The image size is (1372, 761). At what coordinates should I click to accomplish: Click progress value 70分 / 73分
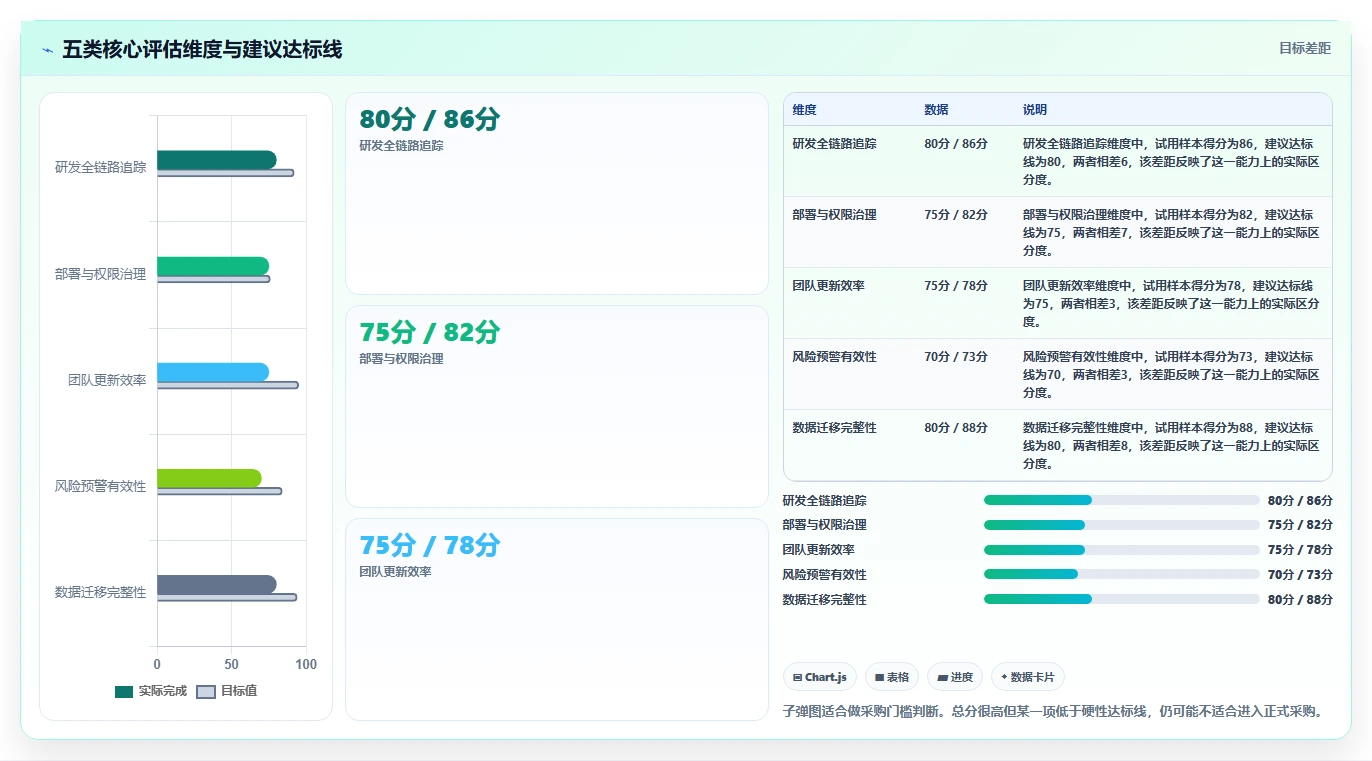coord(1300,575)
